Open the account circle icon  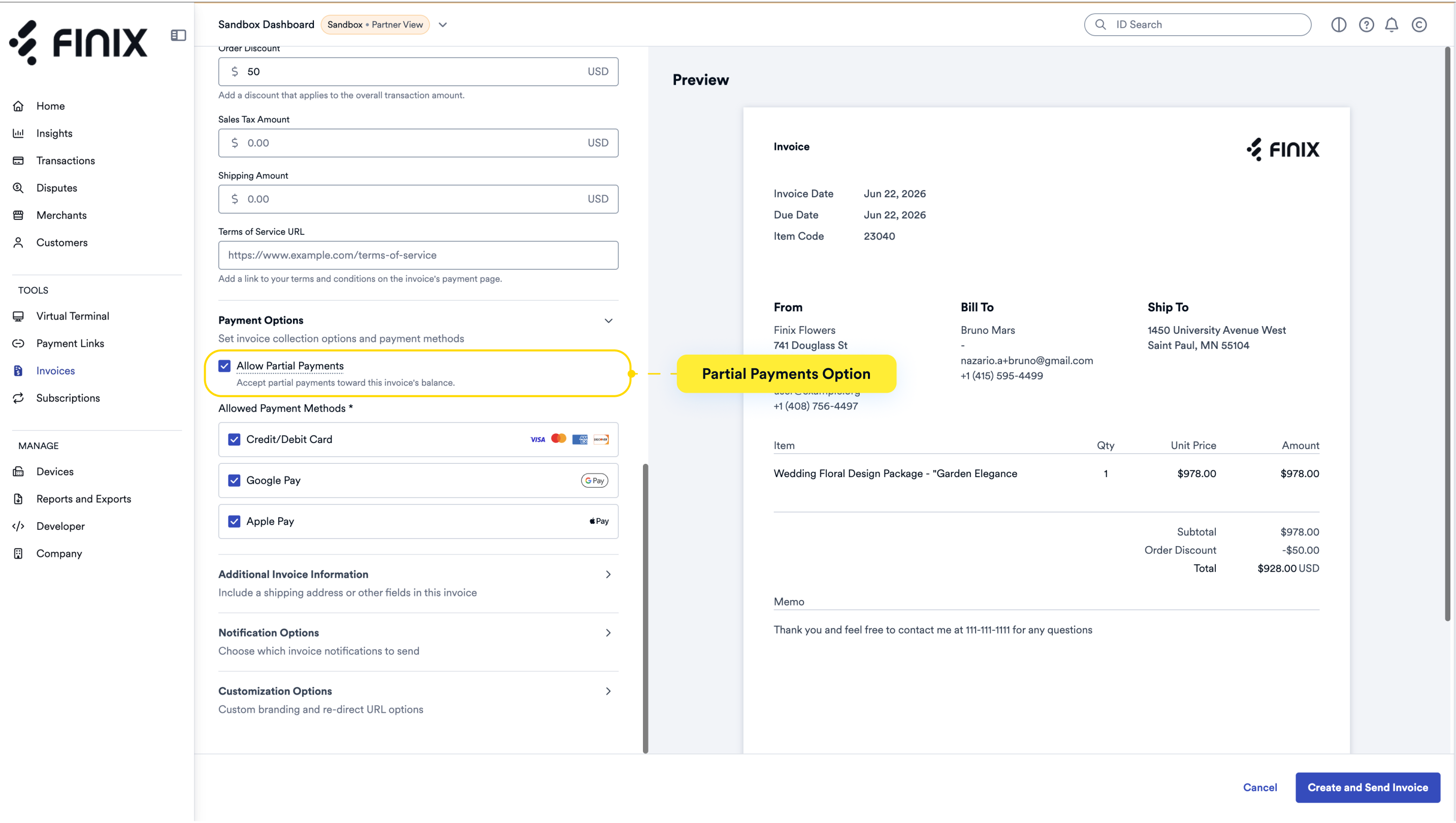click(1419, 24)
